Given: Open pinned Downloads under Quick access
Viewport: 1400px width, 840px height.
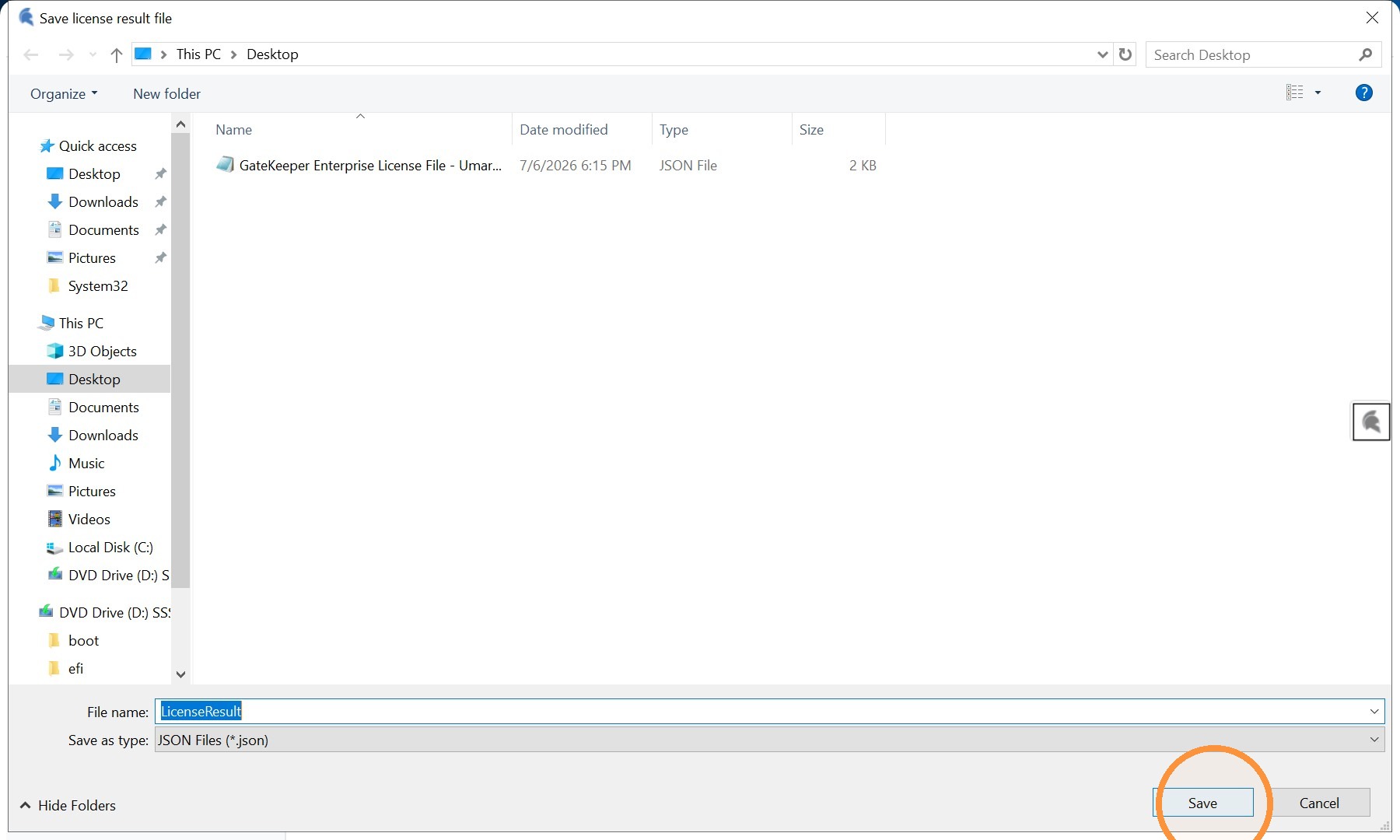Looking at the screenshot, I should coord(103,201).
